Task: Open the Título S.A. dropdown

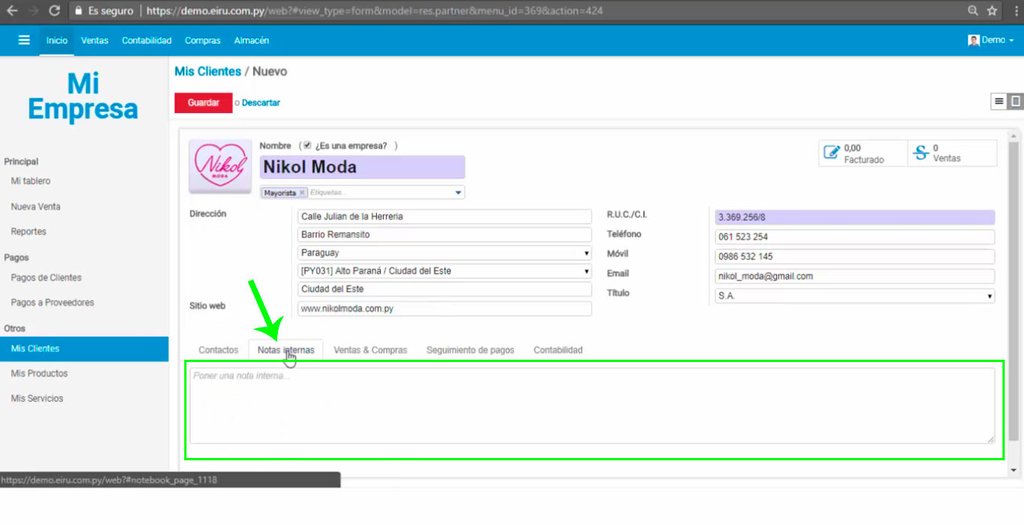Action: click(855, 296)
